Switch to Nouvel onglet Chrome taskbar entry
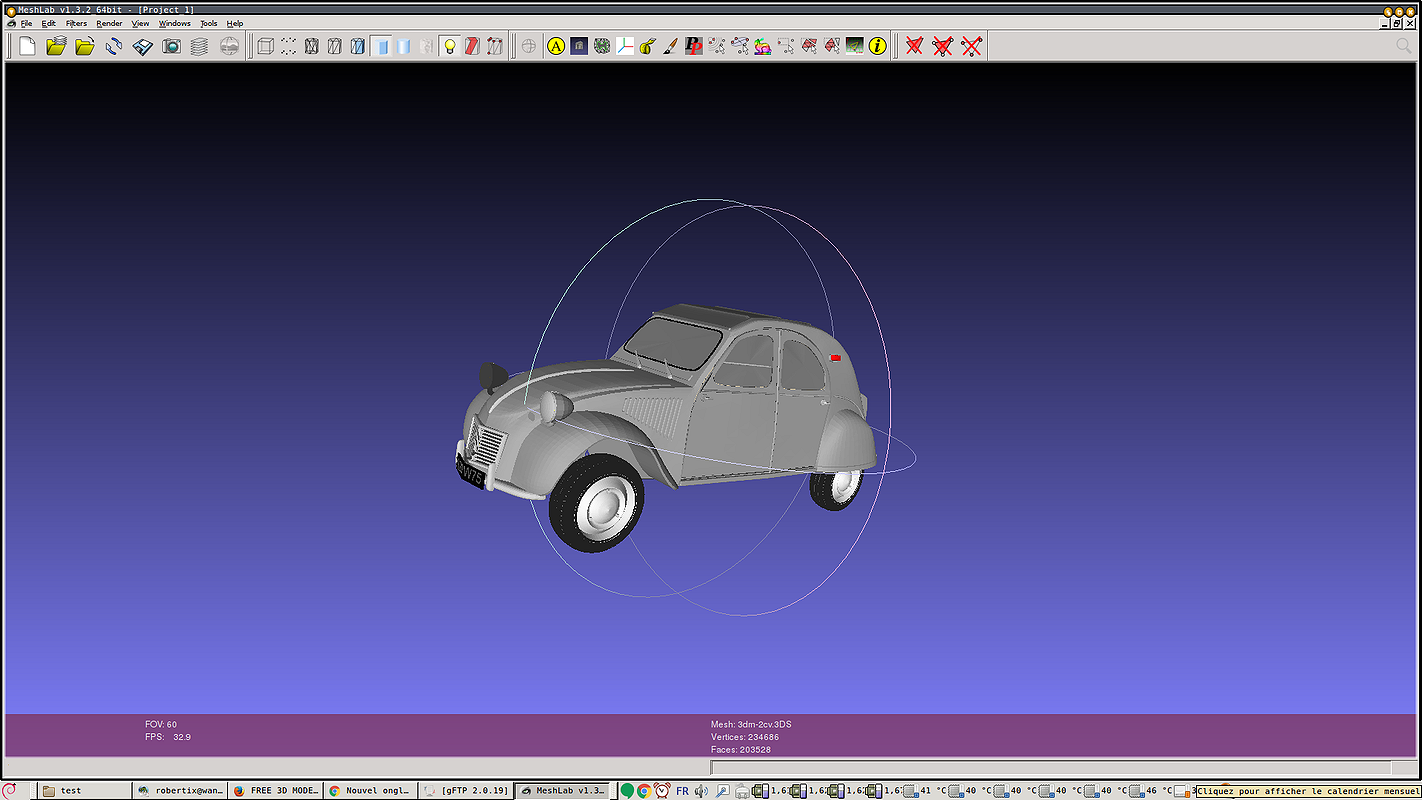Screen dimensions: 1422x800 tap(369, 790)
